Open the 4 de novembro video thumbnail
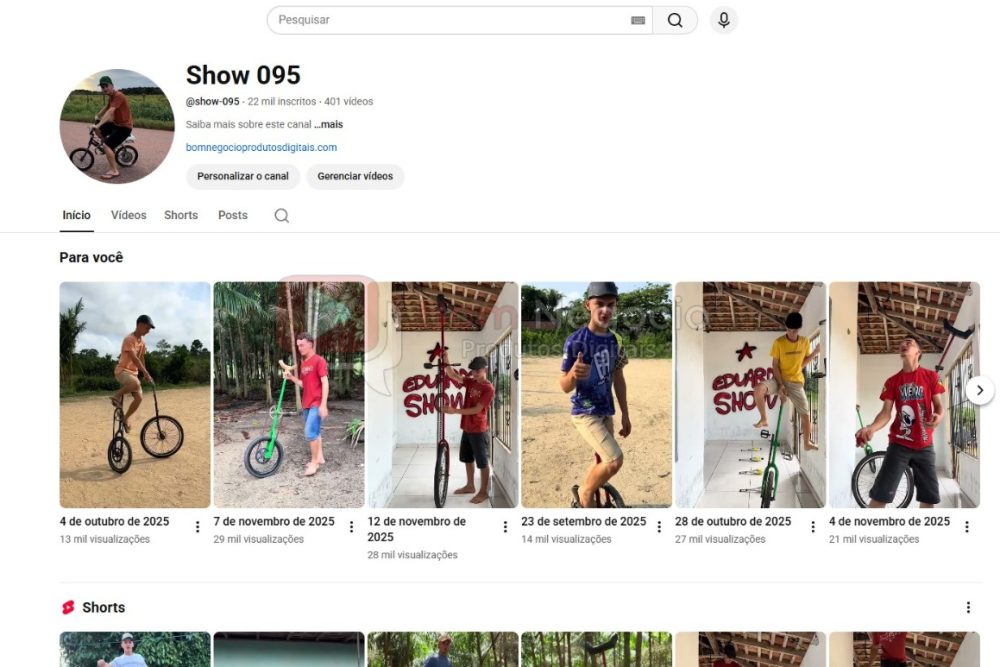Screen dimensions: 1000x667 [x=903, y=395]
